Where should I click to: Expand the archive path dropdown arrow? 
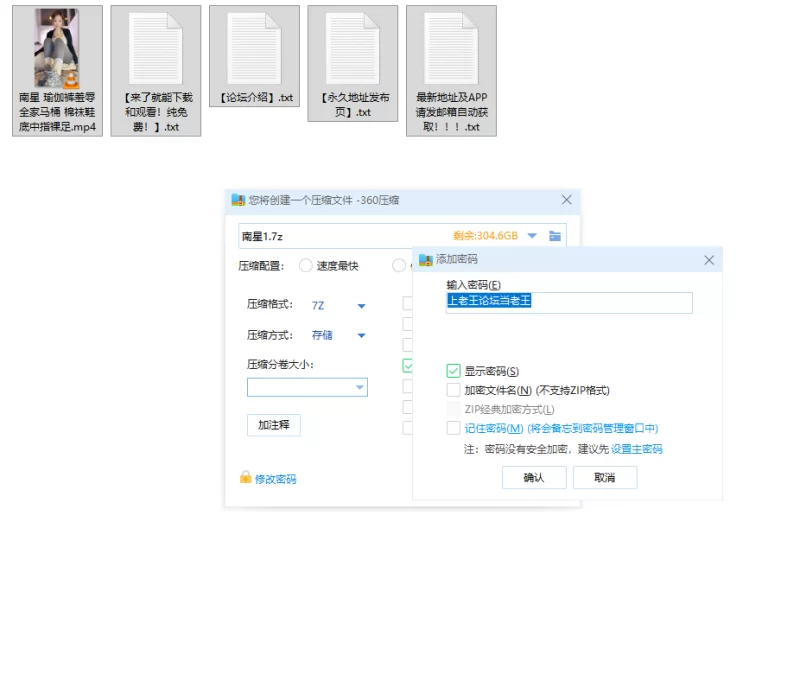coord(532,236)
